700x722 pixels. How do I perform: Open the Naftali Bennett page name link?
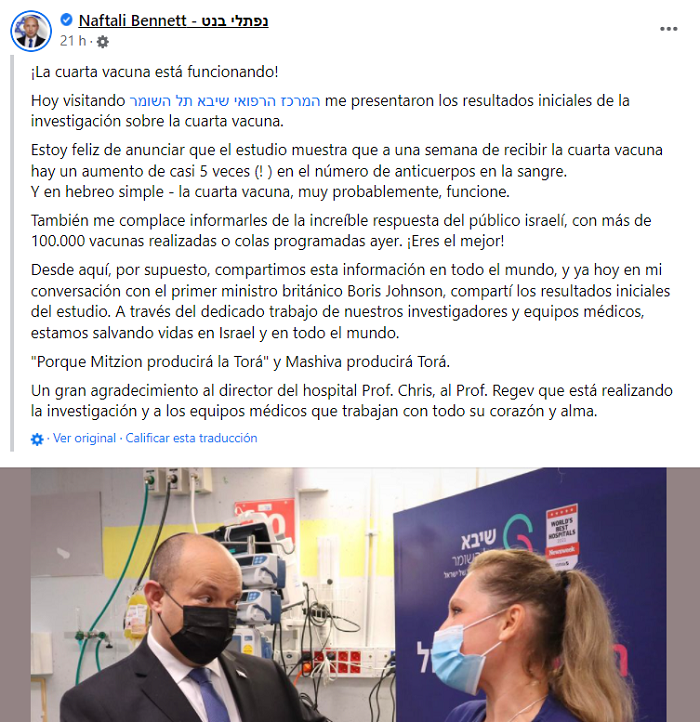click(x=173, y=21)
